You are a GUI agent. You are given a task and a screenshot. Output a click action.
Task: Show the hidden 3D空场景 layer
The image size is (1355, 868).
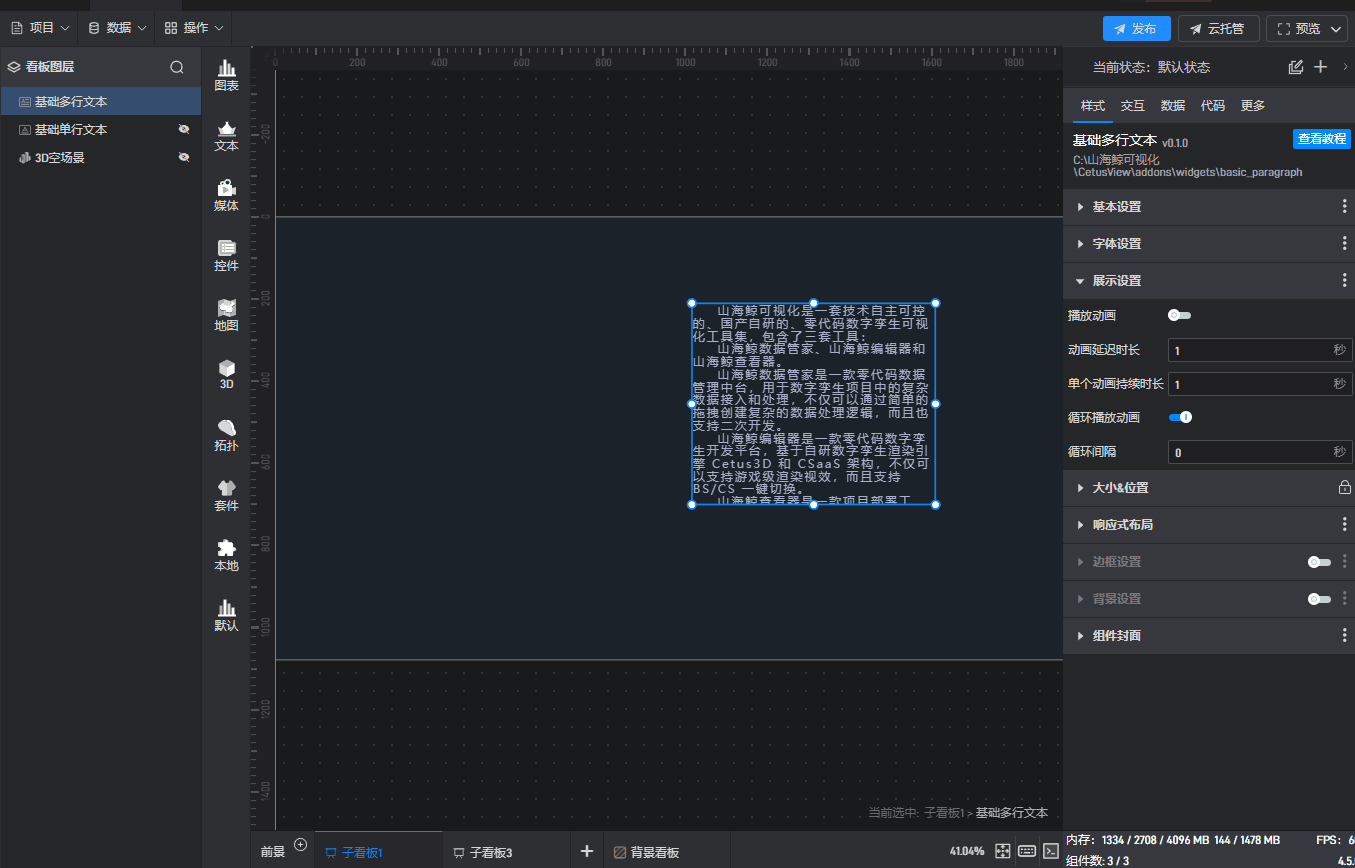pyautogui.click(x=184, y=157)
